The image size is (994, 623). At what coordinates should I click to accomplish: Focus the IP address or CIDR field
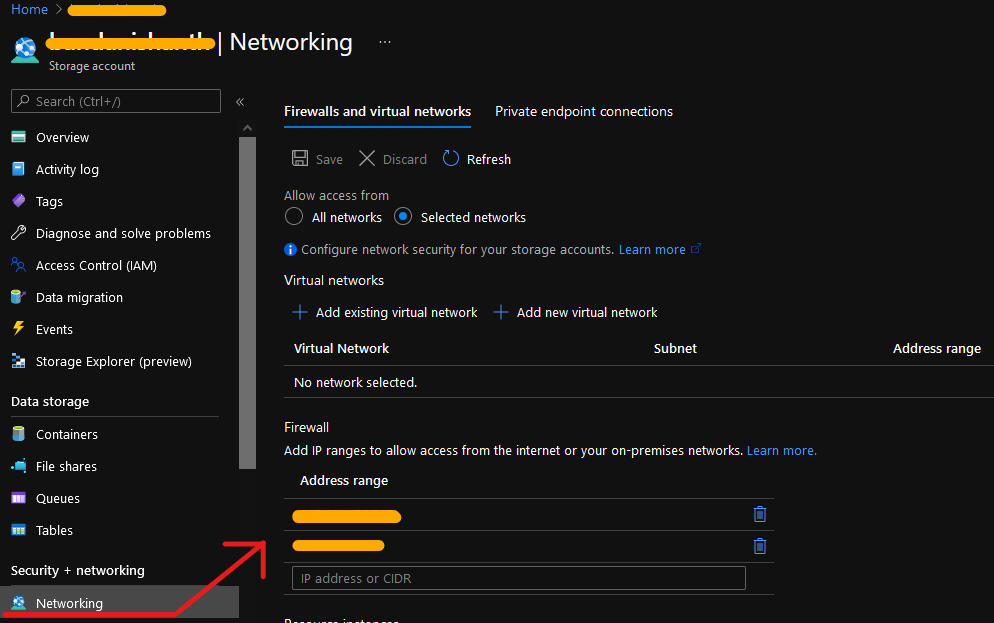[x=519, y=578]
